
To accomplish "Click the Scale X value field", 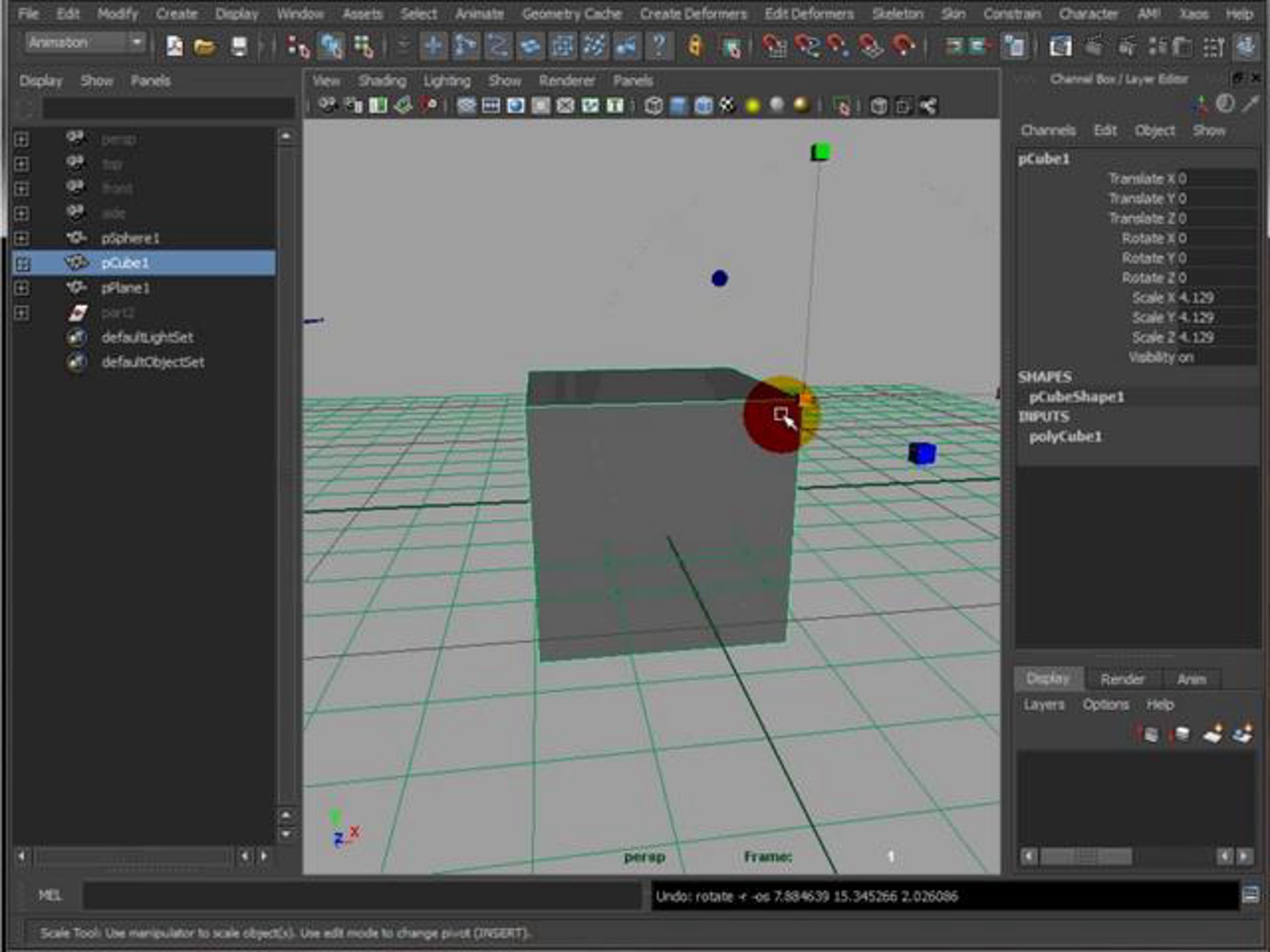I will click(1217, 298).
